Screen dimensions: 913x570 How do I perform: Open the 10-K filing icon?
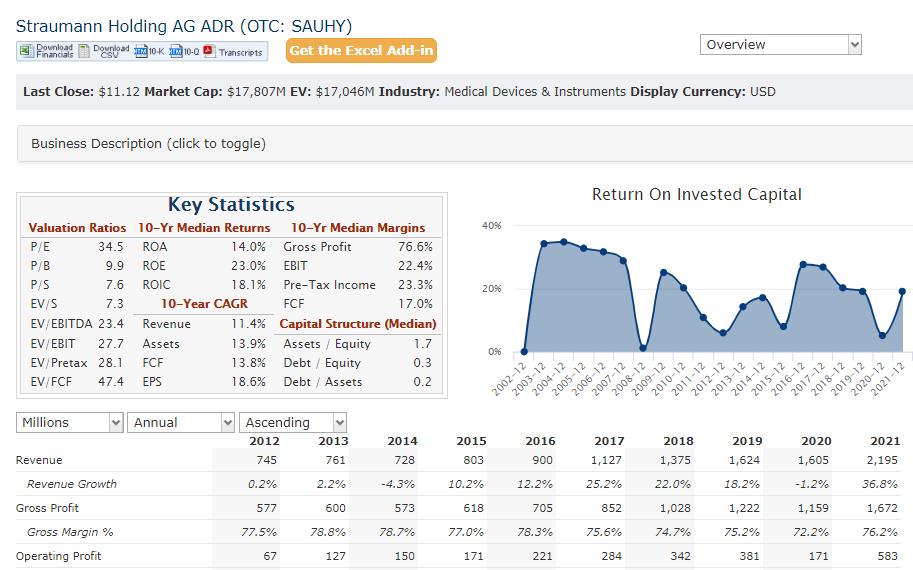(x=141, y=51)
